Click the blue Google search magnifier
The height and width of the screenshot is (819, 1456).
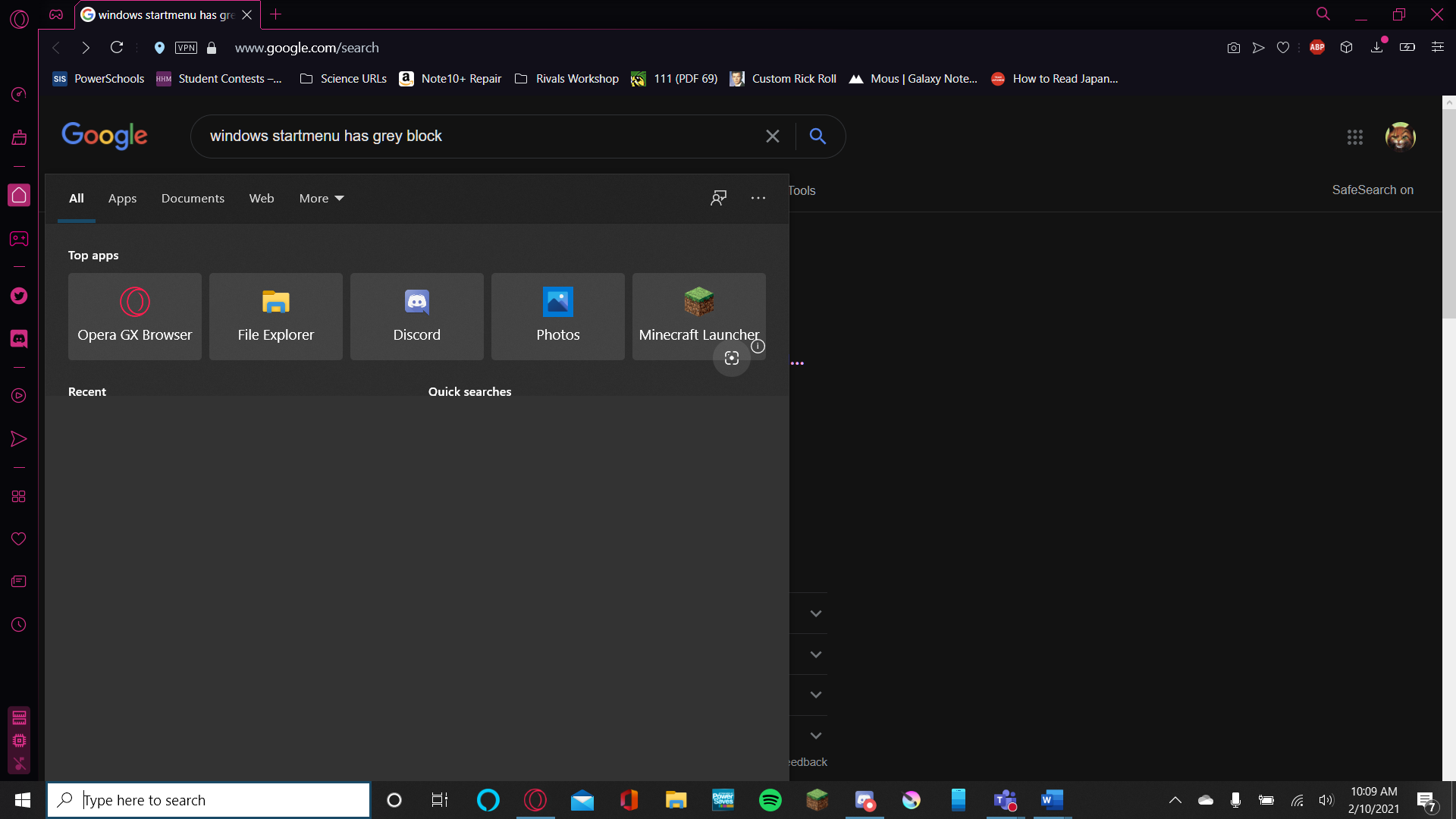(x=817, y=136)
